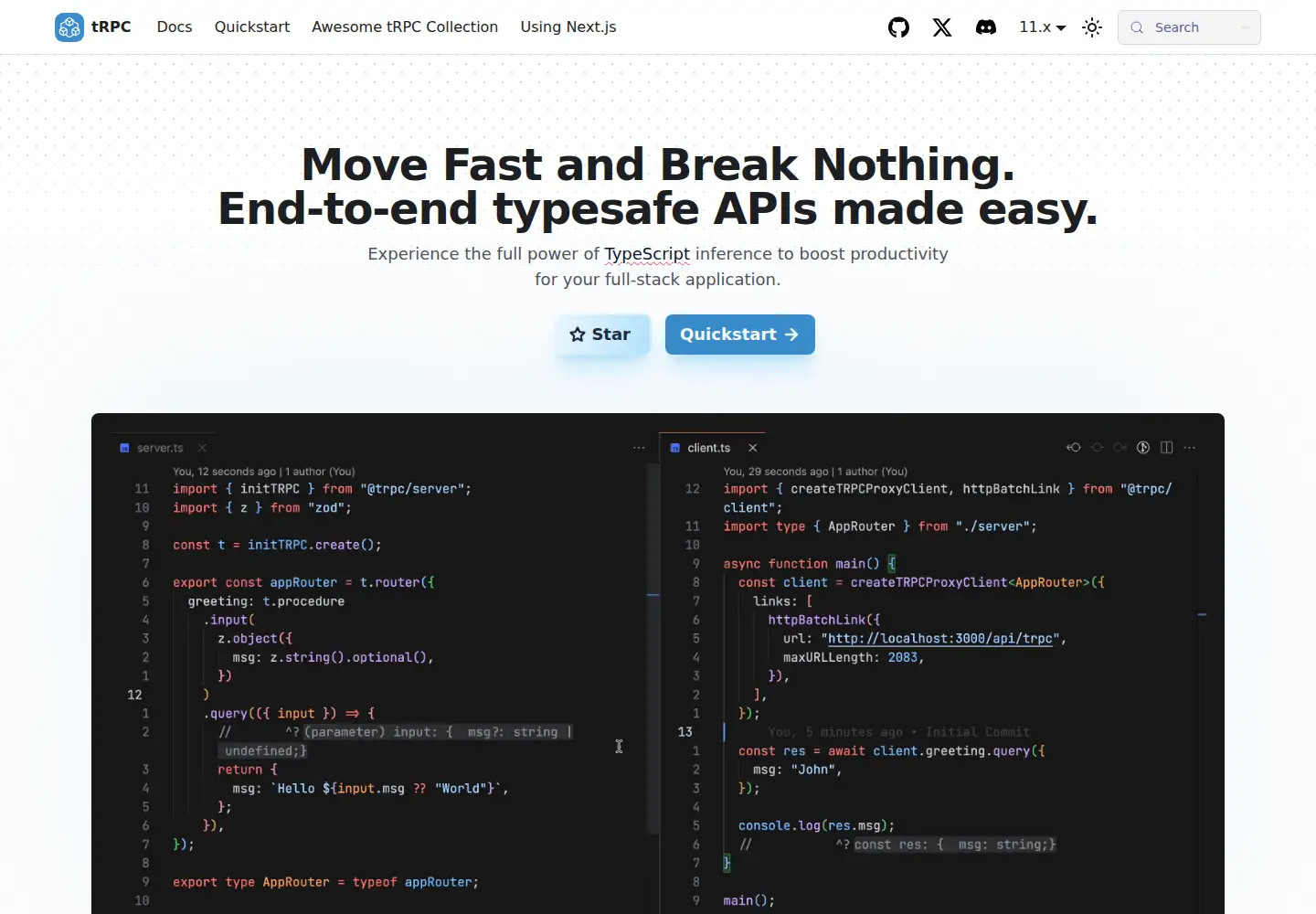This screenshot has width=1316, height=914.
Task: Click the demo code editor video
Action: (658, 664)
